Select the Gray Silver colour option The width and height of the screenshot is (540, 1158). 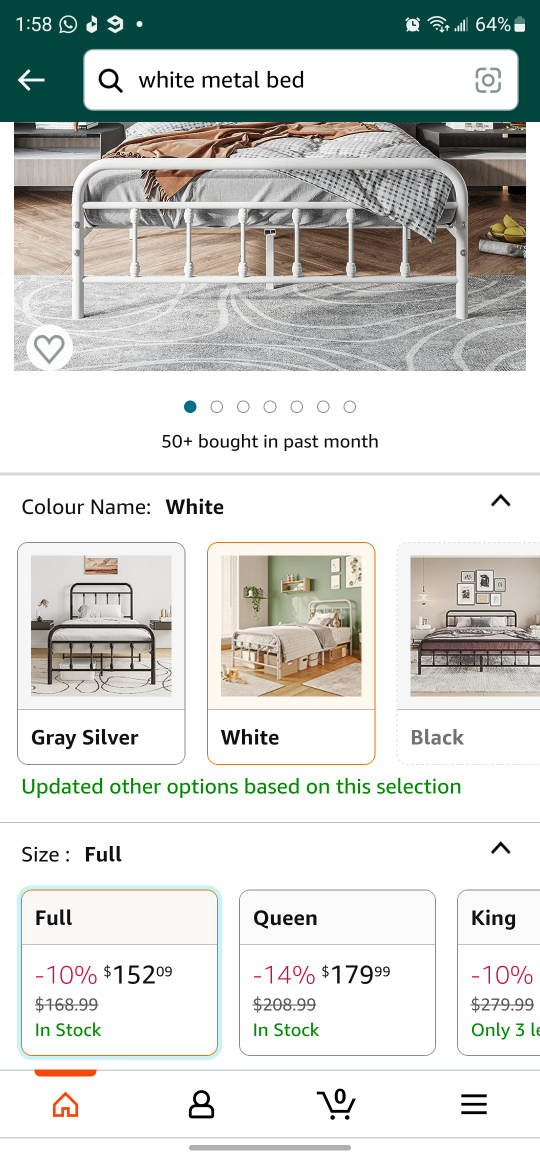click(x=101, y=654)
